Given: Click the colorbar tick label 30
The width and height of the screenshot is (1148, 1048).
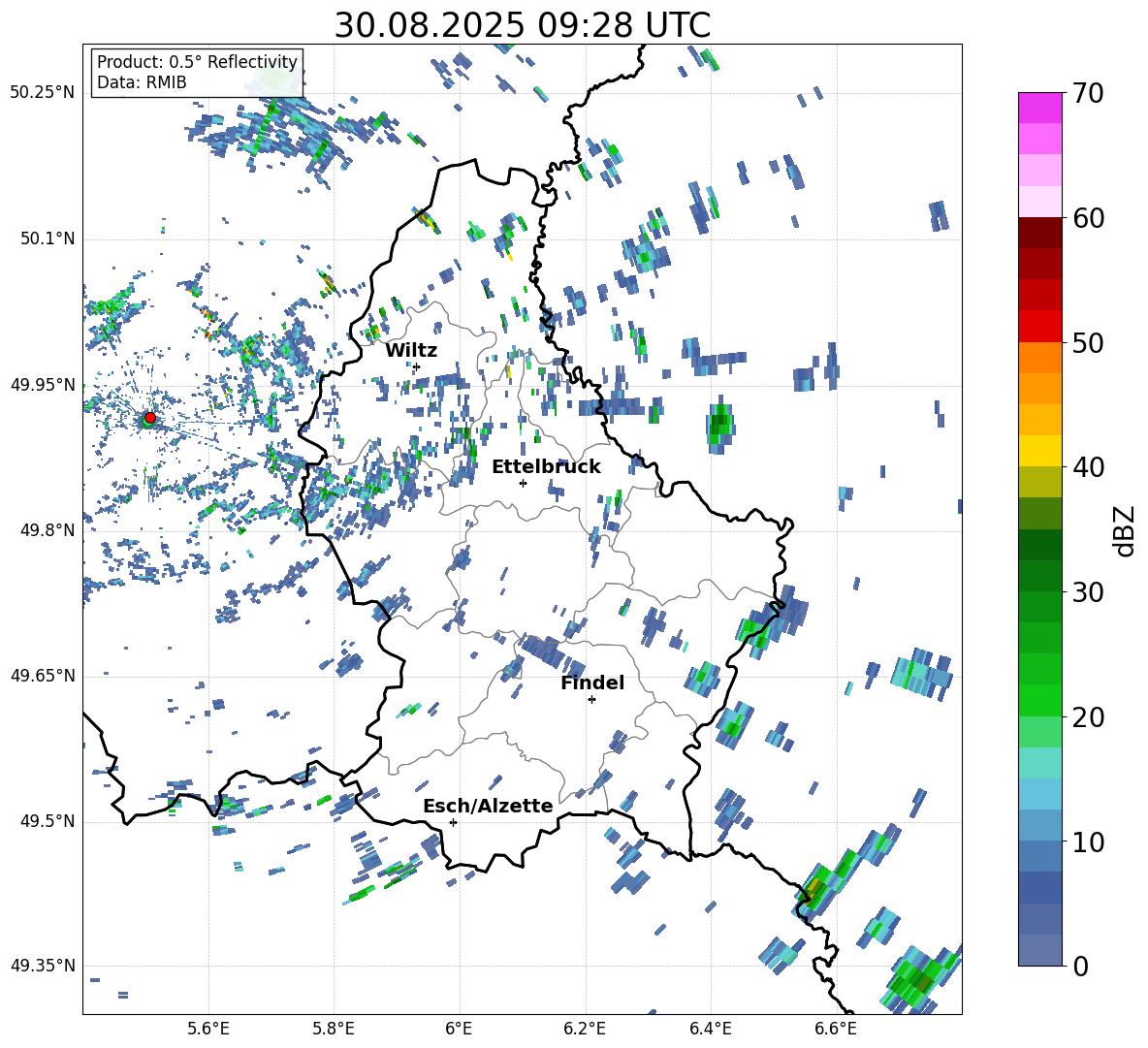Looking at the screenshot, I should 1088,592.
